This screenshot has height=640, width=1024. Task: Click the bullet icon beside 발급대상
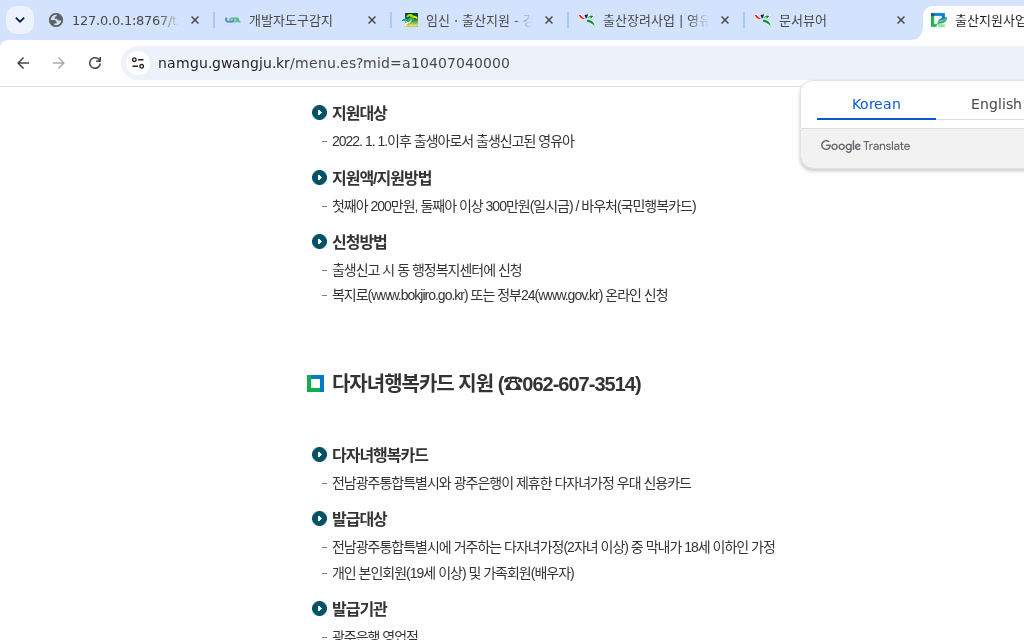click(319, 519)
